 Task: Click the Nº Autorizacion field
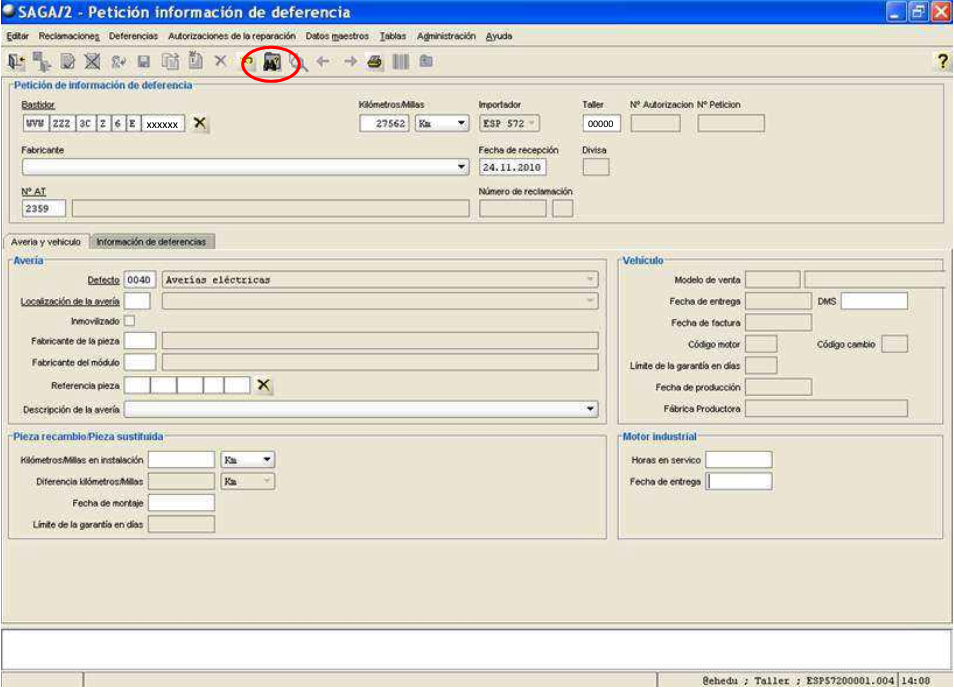click(x=655, y=124)
